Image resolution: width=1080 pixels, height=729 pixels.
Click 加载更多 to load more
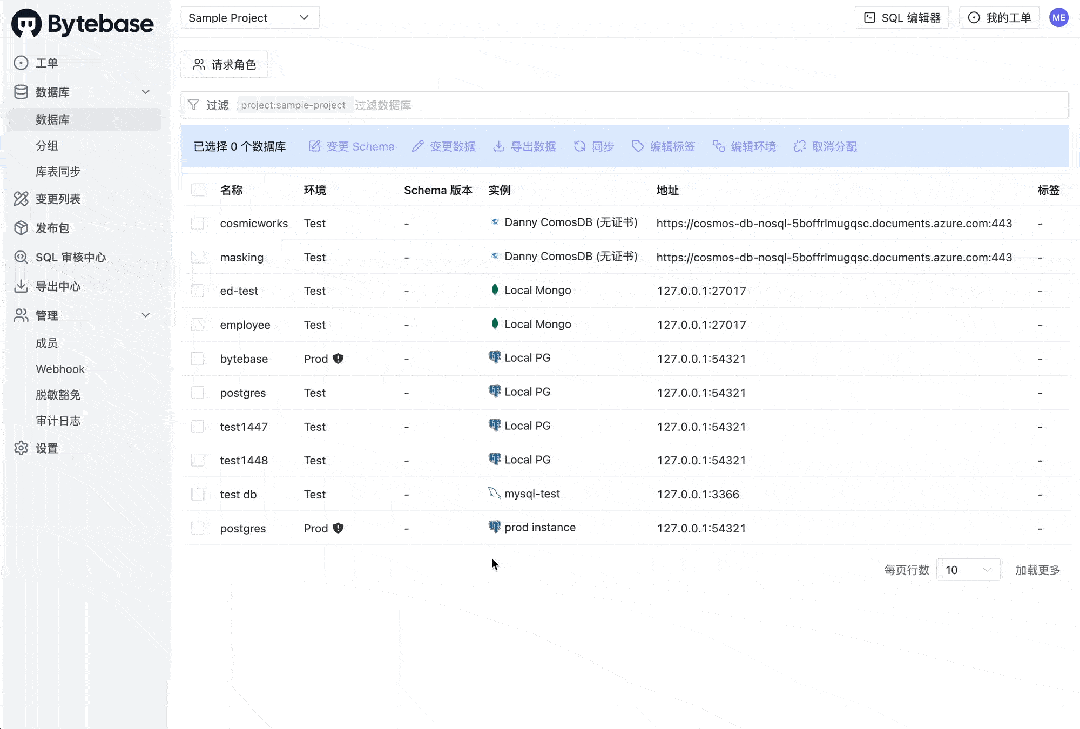click(1037, 570)
